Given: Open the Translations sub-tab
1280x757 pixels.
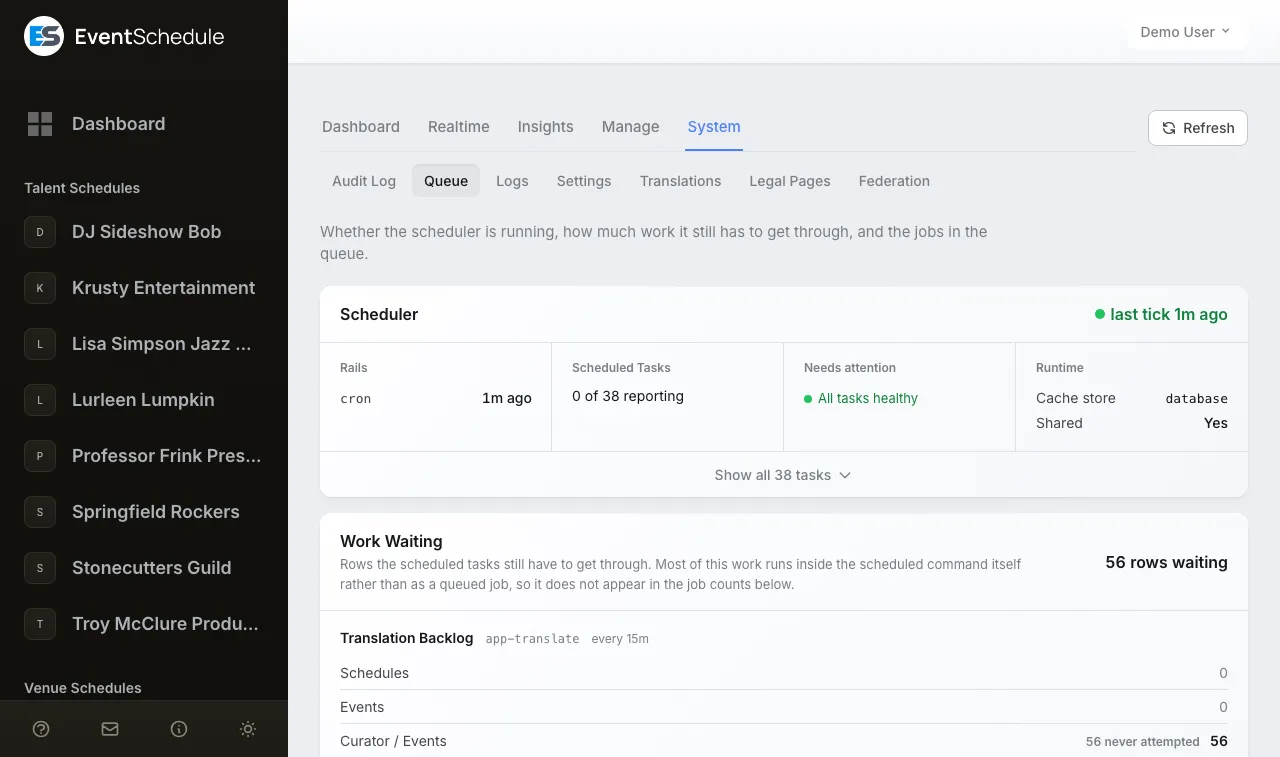Looking at the screenshot, I should [x=681, y=181].
